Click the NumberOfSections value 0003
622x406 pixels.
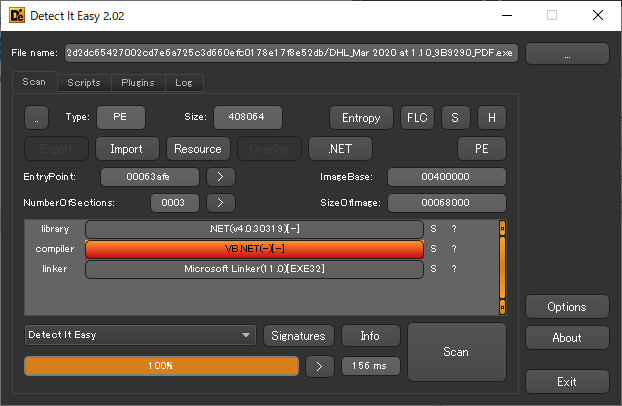coord(175,203)
